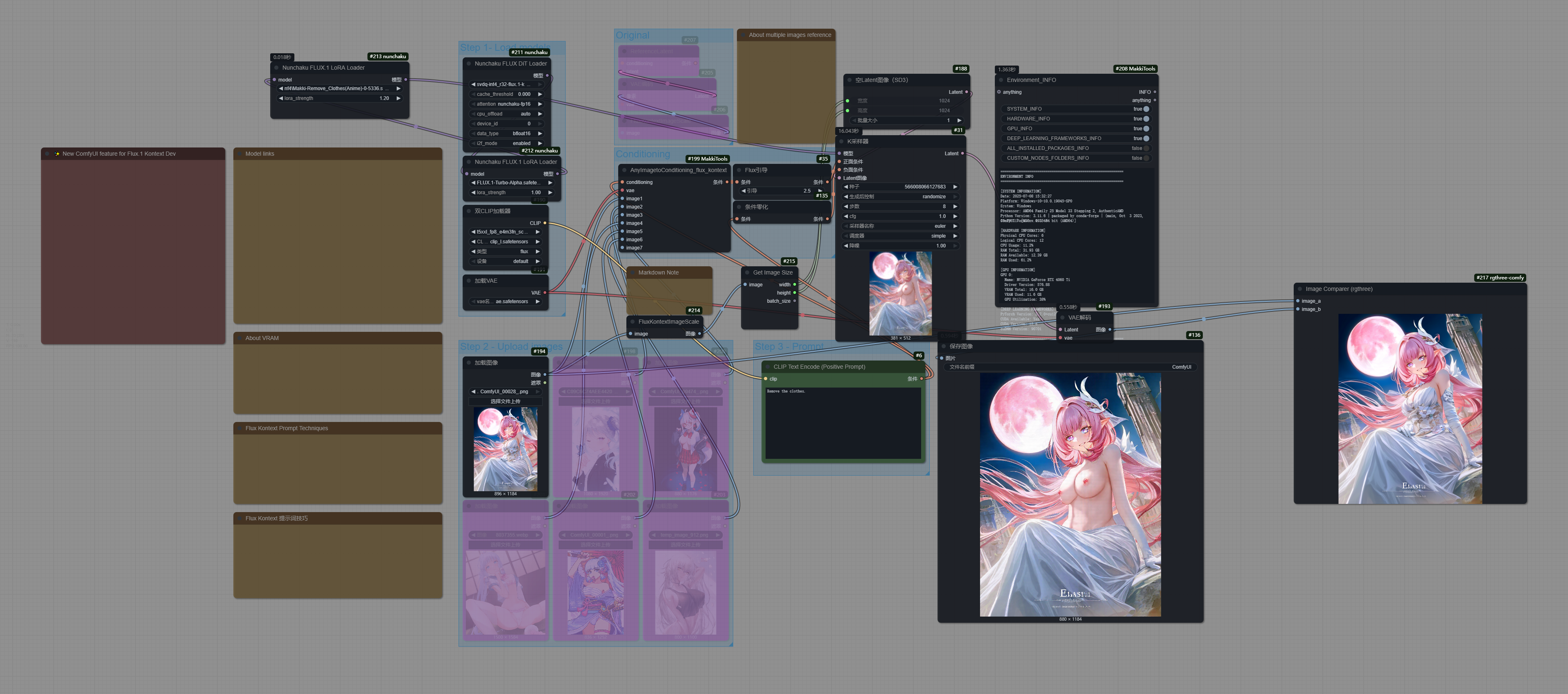Collapse the Markdown Note node dot
This screenshot has width=1568, height=694.
[633, 272]
